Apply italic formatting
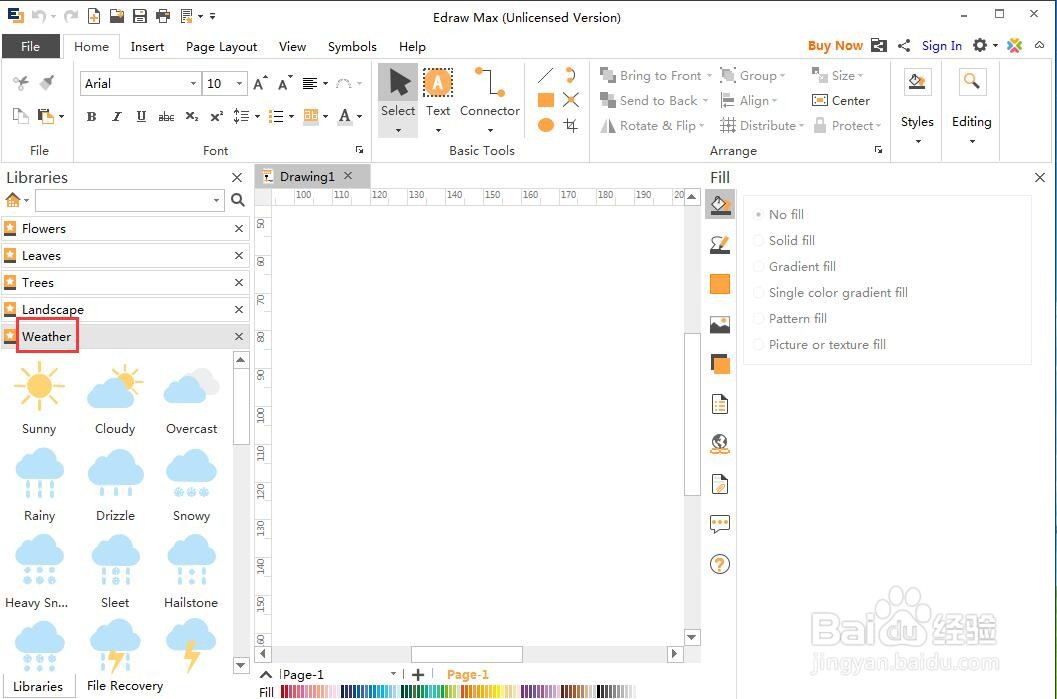 117,117
